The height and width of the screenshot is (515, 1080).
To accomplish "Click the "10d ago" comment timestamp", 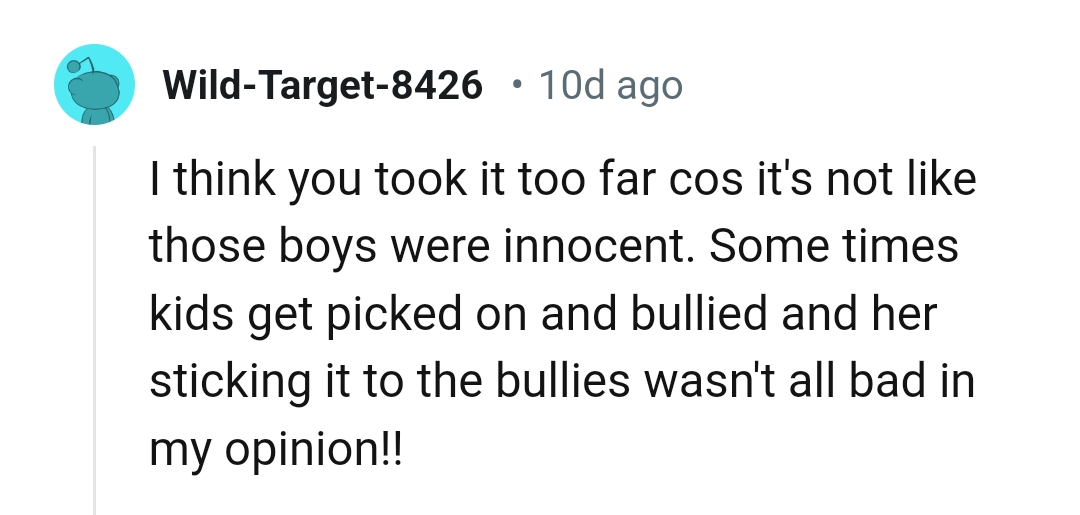I will pos(610,87).
